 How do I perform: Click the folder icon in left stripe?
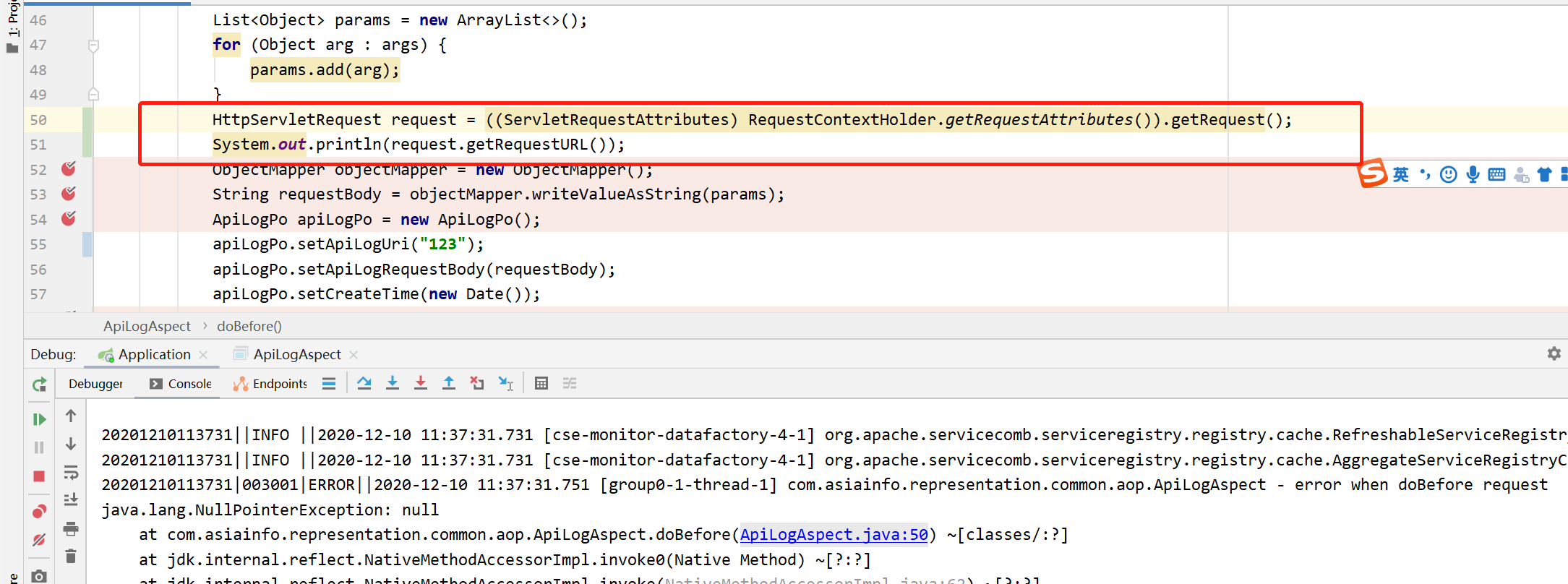click(12, 48)
